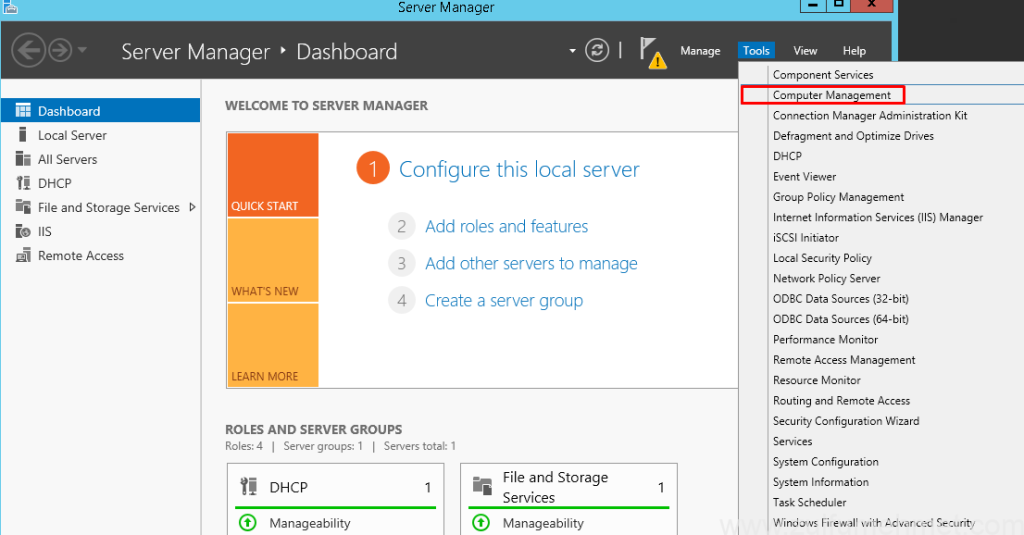Click Add other servers to manage link

(532, 263)
